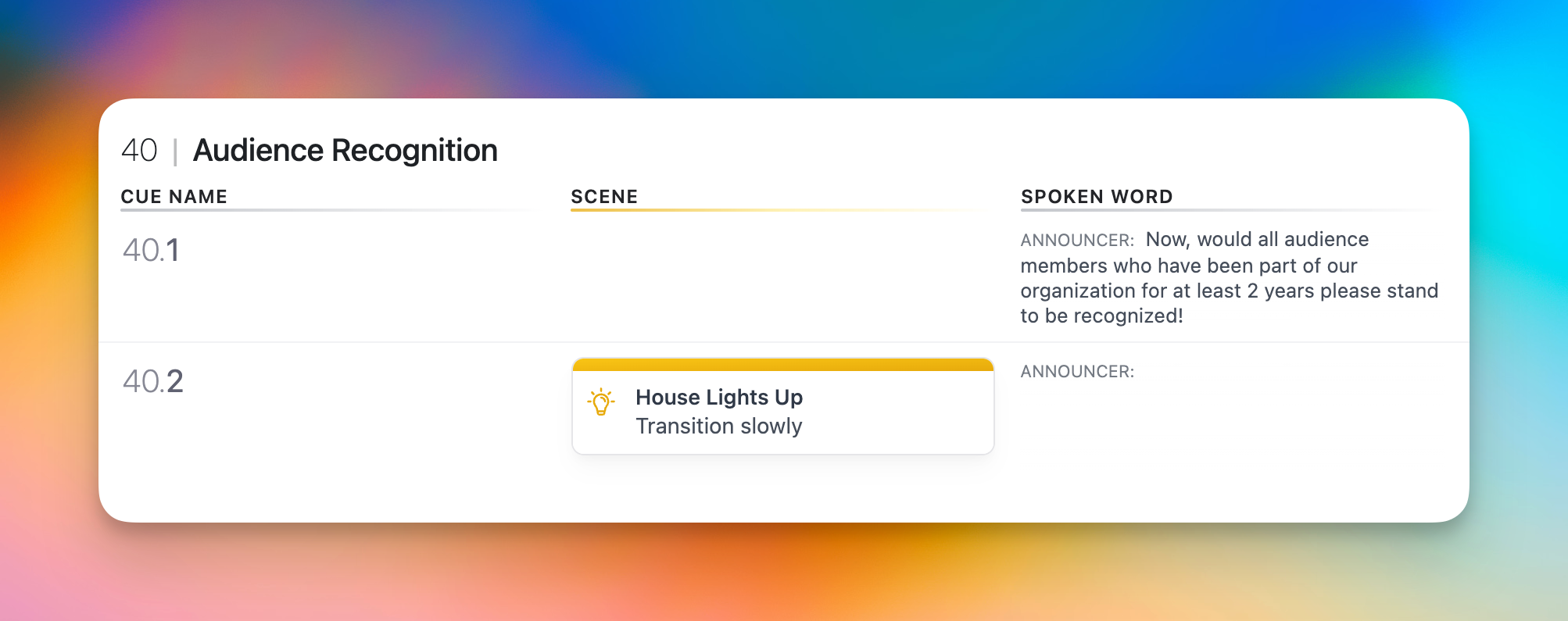1568x621 pixels.
Task: Click the yellow color bar atop scene card
Action: pyautogui.click(x=782, y=365)
